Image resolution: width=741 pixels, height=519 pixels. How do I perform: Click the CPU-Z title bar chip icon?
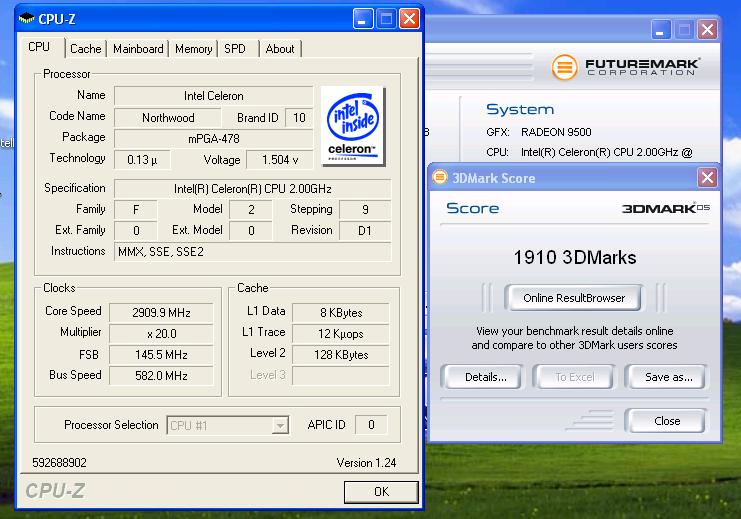(26, 19)
